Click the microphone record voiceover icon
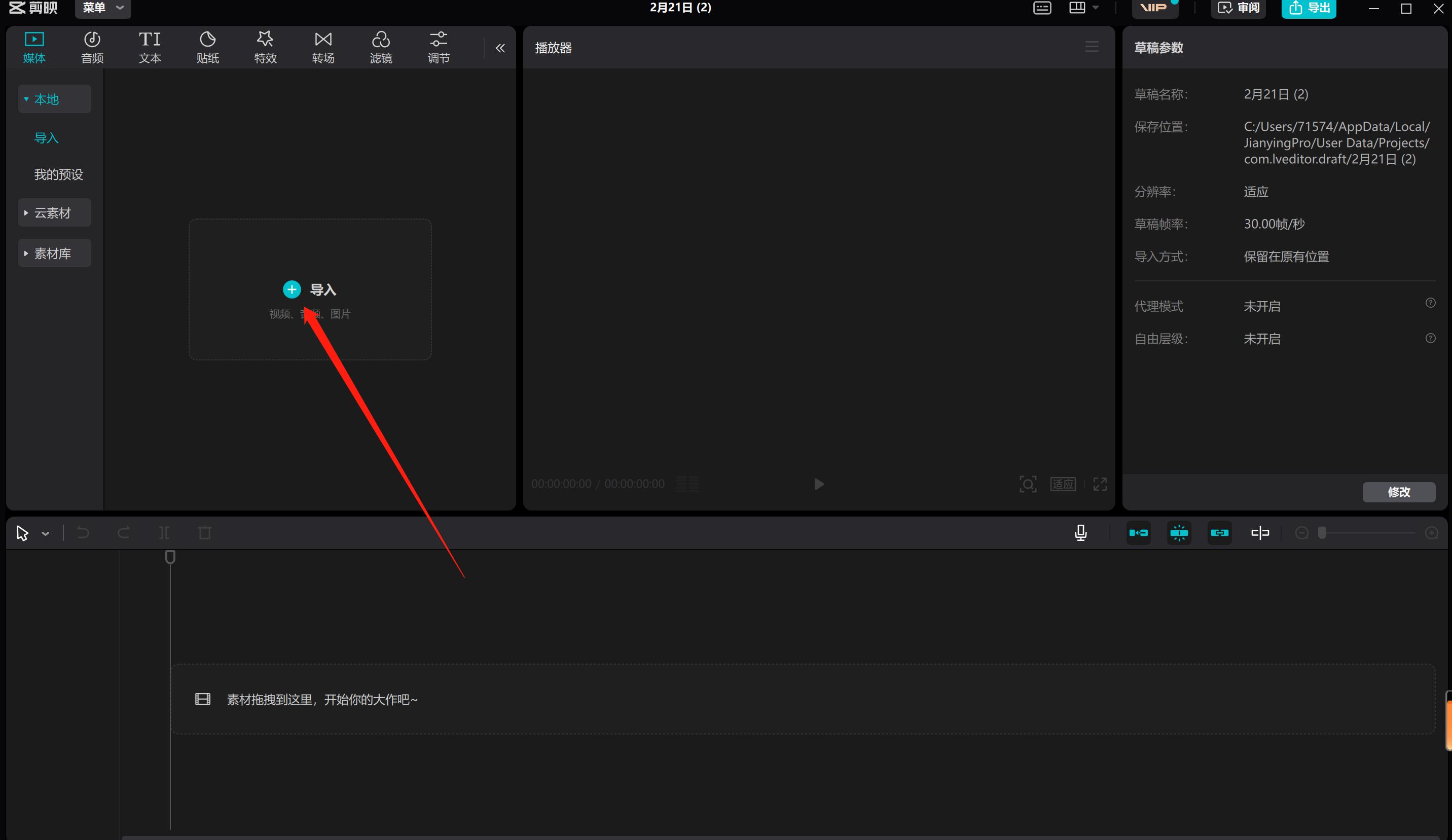Viewport: 1452px width, 840px height. [x=1080, y=533]
